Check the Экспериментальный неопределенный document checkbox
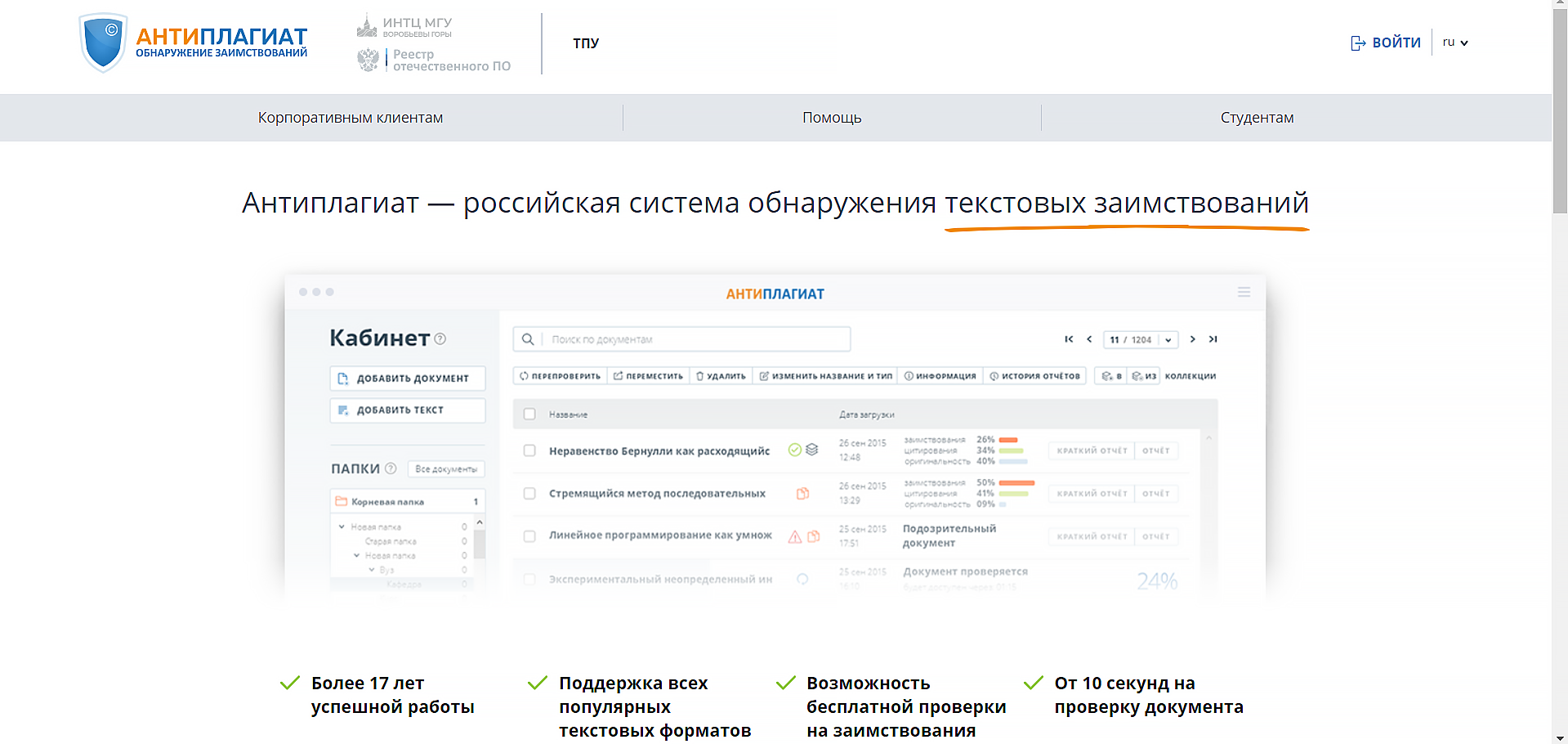This screenshot has height=744, width=1568. click(x=529, y=580)
